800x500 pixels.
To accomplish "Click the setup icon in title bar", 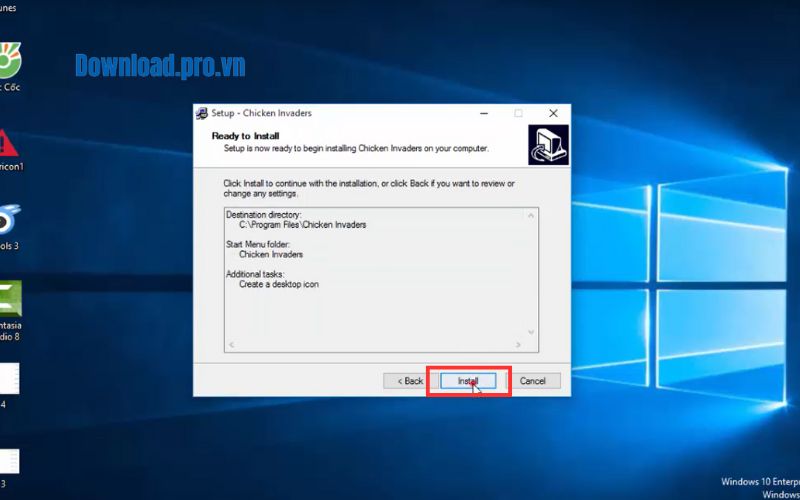I will click(x=202, y=113).
